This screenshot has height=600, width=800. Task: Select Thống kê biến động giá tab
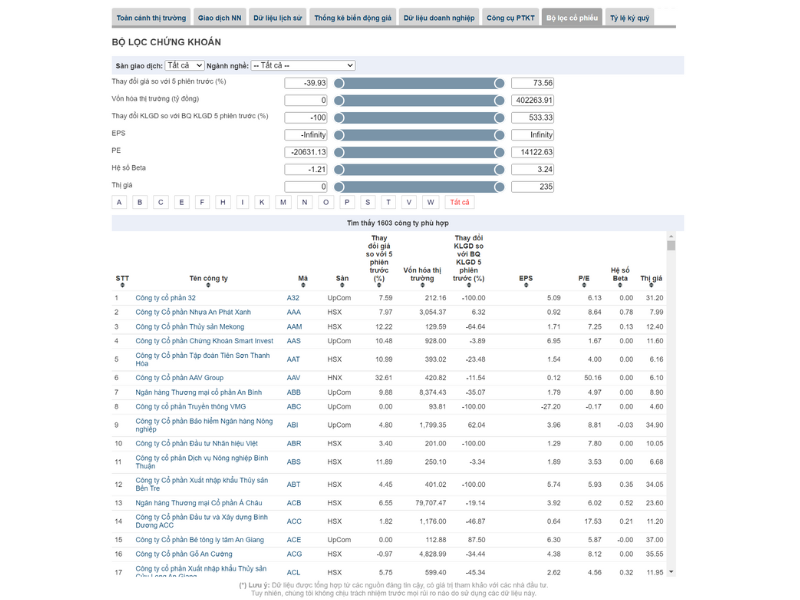click(x=353, y=18)
